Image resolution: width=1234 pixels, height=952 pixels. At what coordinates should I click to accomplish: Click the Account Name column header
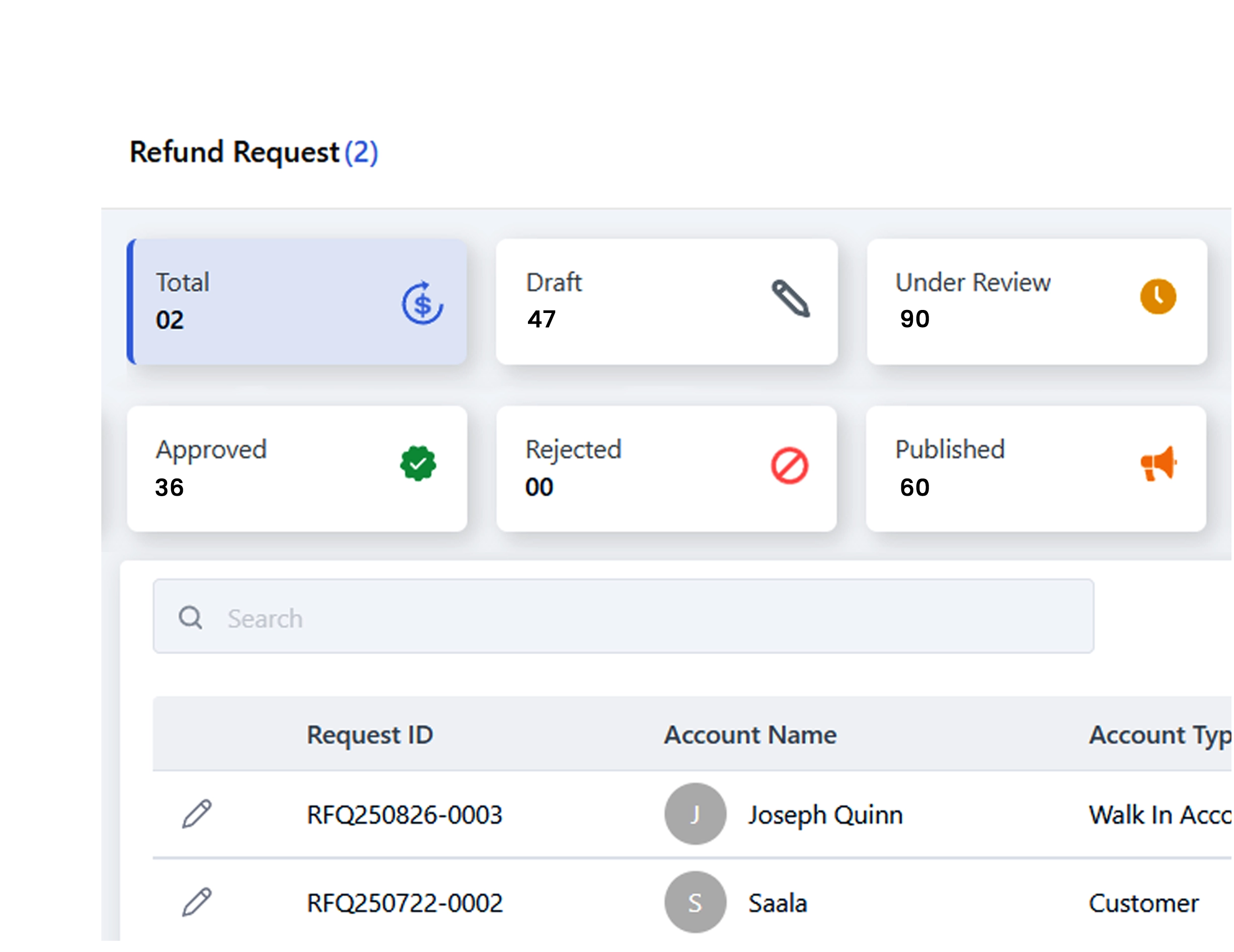click(750, 735)
